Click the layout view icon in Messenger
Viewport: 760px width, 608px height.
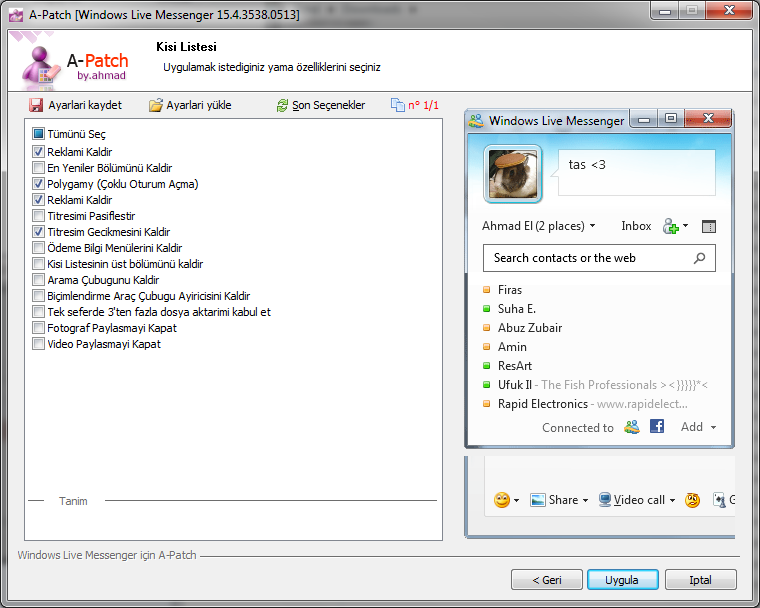point(709,227)
